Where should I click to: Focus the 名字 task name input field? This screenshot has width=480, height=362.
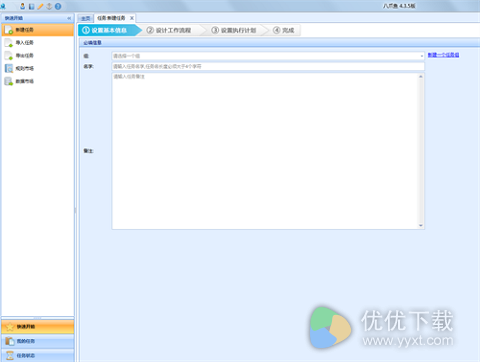click(x=268, y=66)
